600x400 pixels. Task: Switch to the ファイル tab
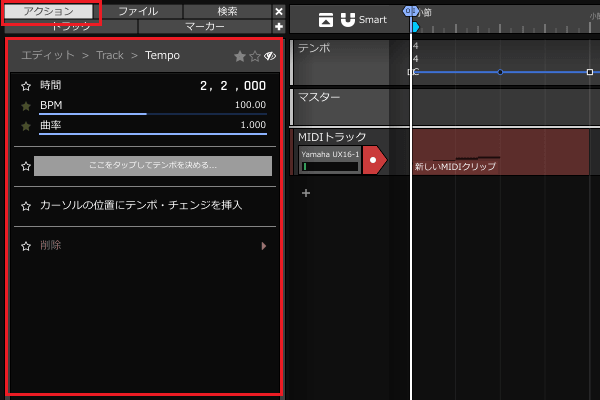pyautogui.click(x=137, y=11)
